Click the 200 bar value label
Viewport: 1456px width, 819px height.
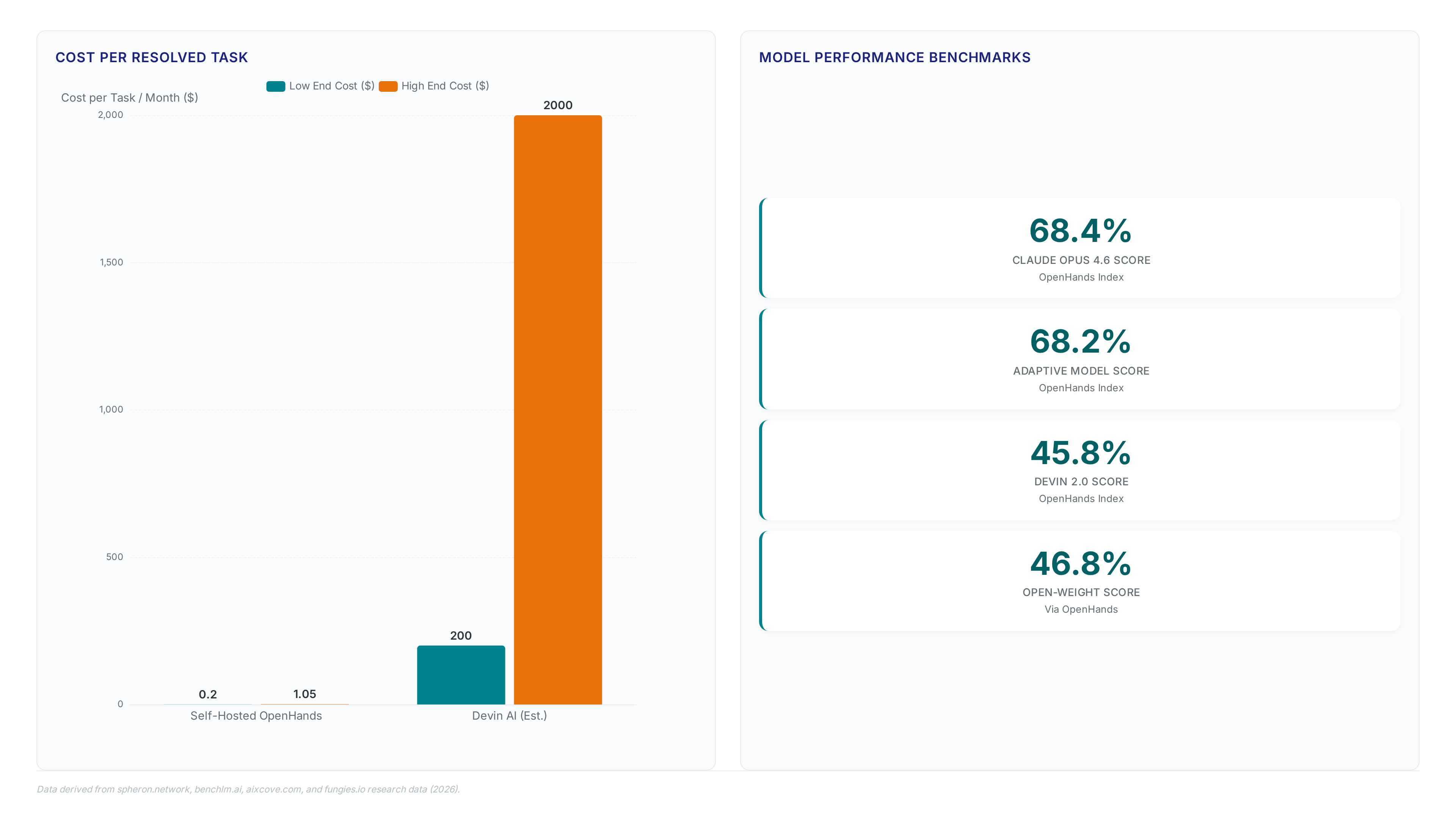tap(461, 635)
